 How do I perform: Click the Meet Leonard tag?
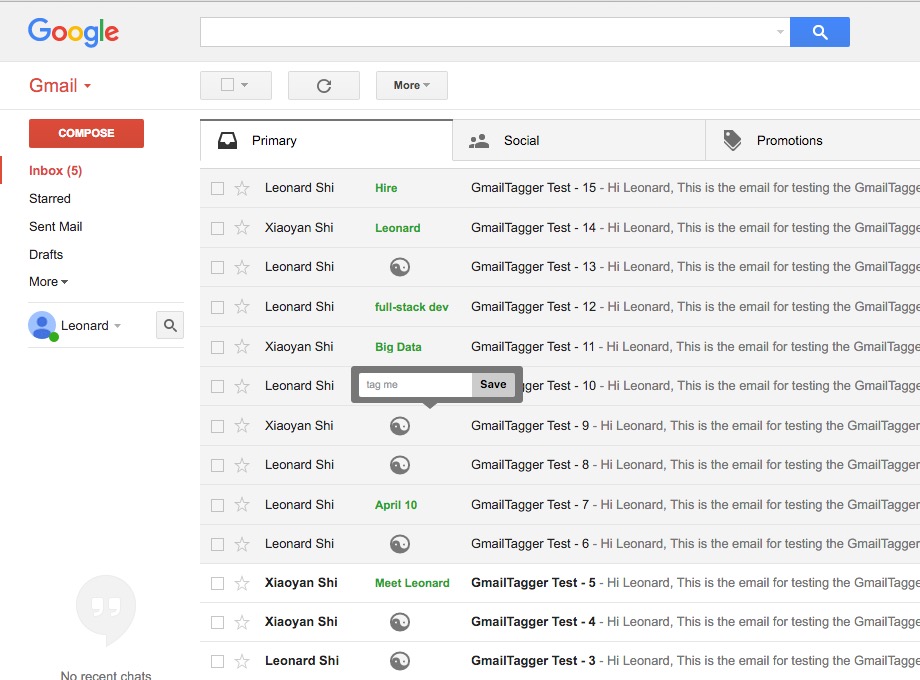[412, 583]
